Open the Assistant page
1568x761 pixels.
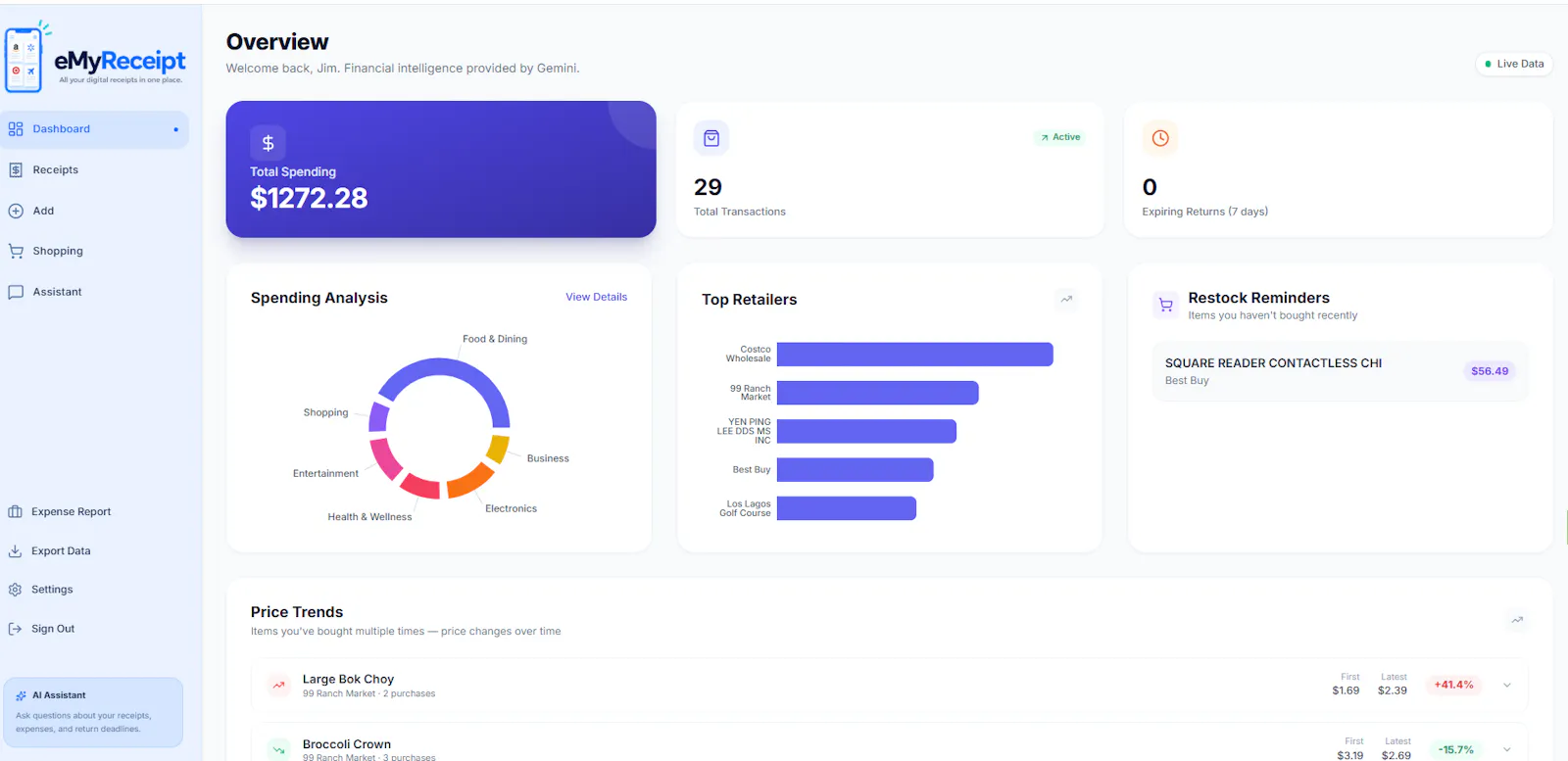94,292
